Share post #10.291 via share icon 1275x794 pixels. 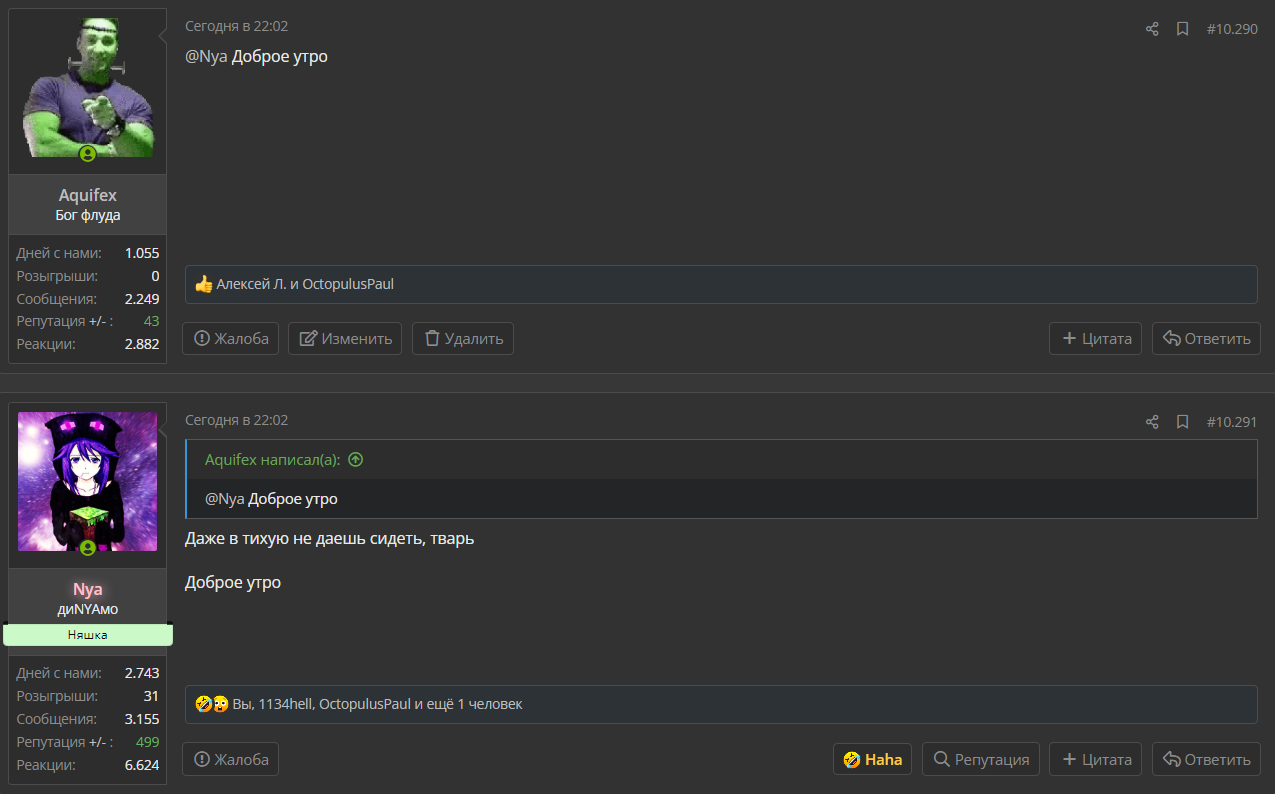click(x=1152, y=422)
